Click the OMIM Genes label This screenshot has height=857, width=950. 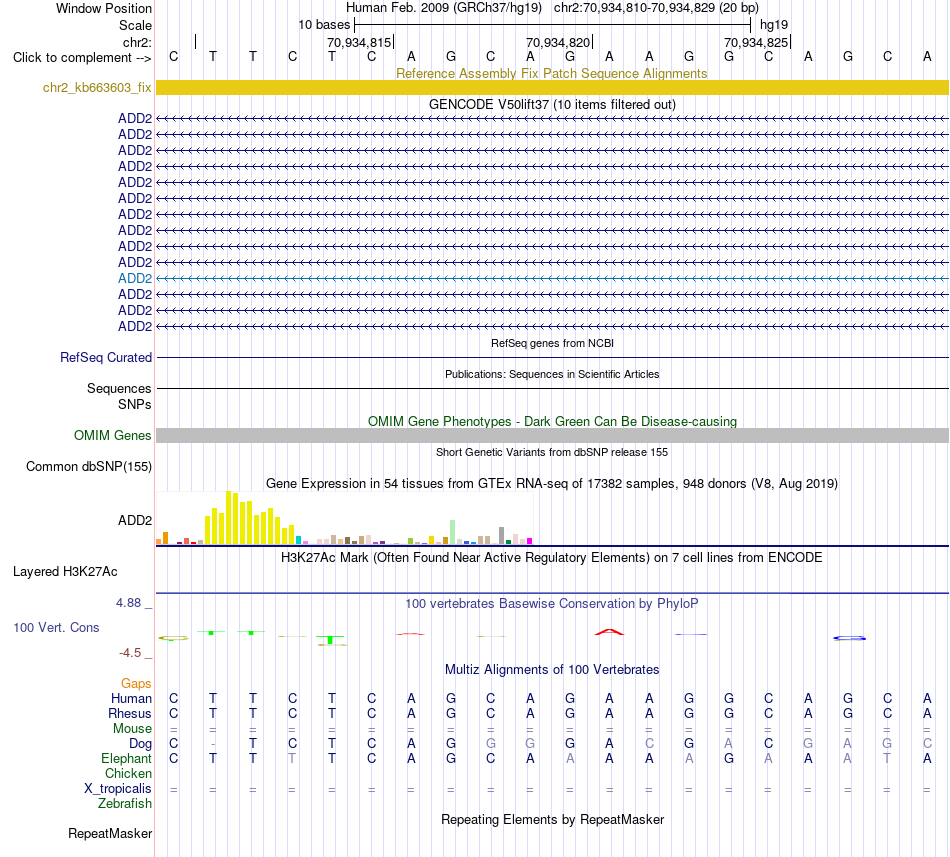click(112, 435)
